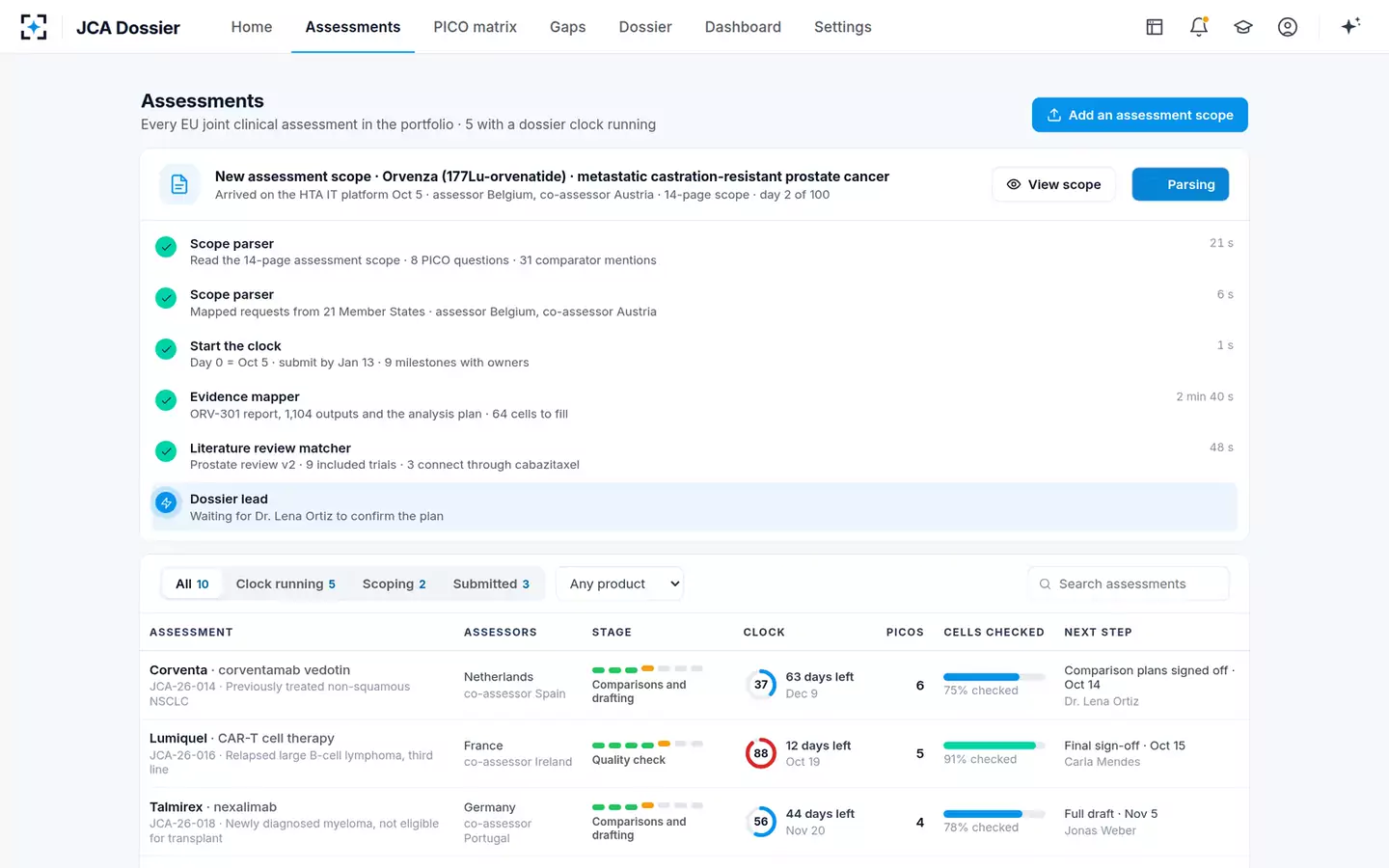Click the Stage column header

pyautogui.click(x=612, y=633)
